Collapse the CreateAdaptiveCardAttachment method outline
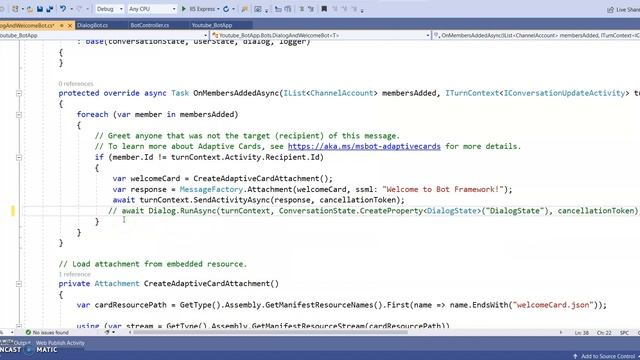 click(19, 284)
